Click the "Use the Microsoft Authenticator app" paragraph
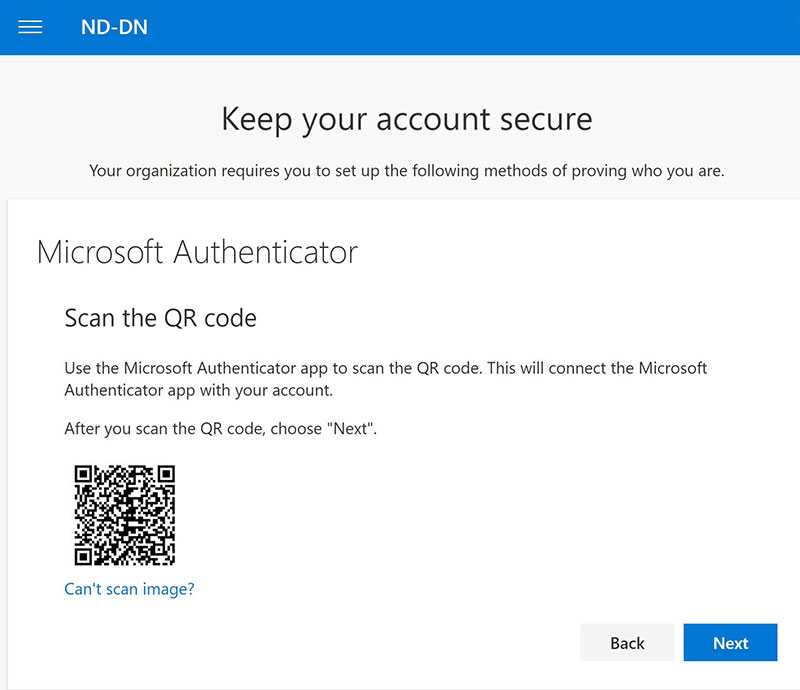This screenshot has height=690, width=800. [x=385, y=378]
